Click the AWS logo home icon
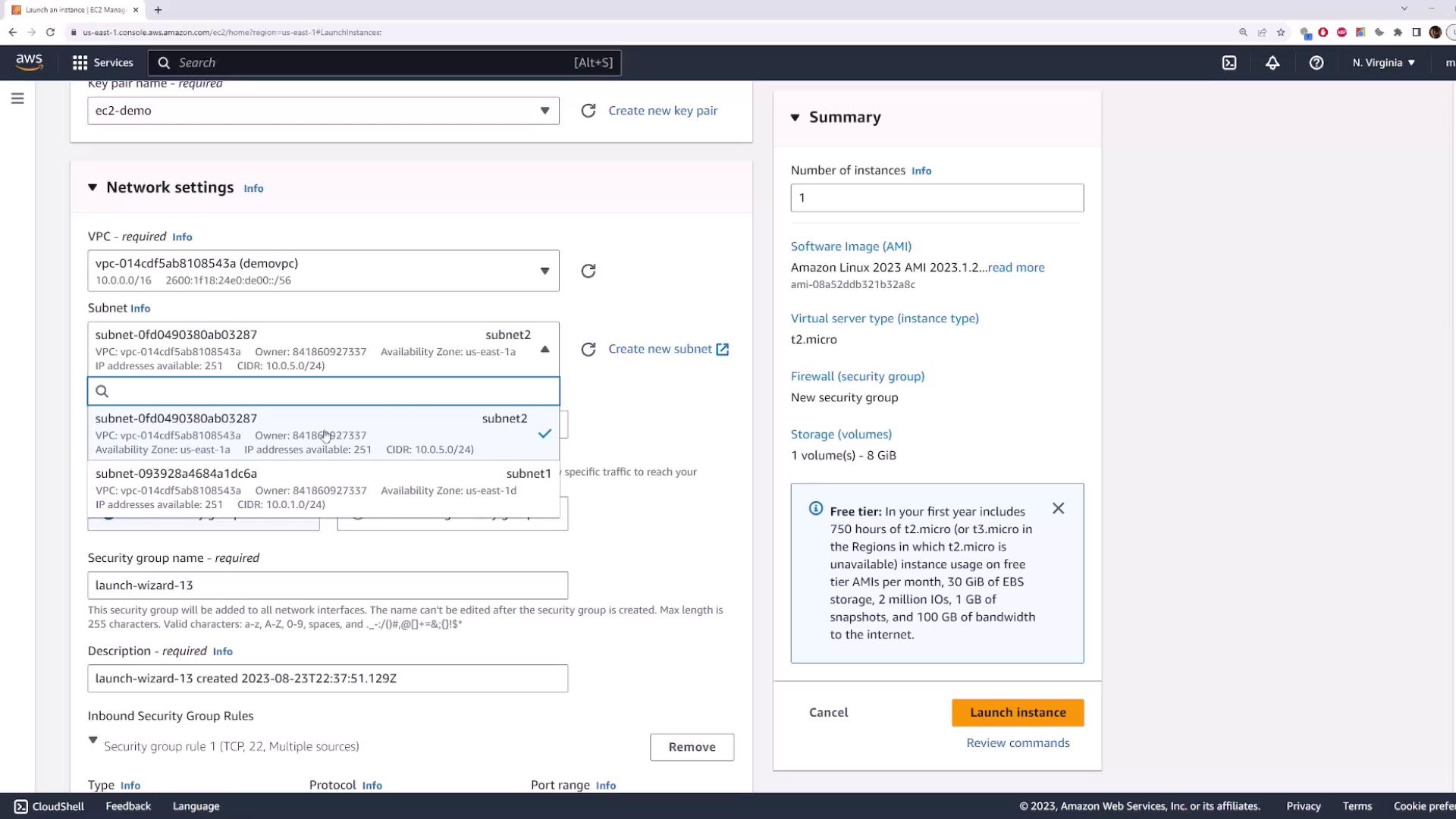 pyautogui.click(x=30, y=62)
